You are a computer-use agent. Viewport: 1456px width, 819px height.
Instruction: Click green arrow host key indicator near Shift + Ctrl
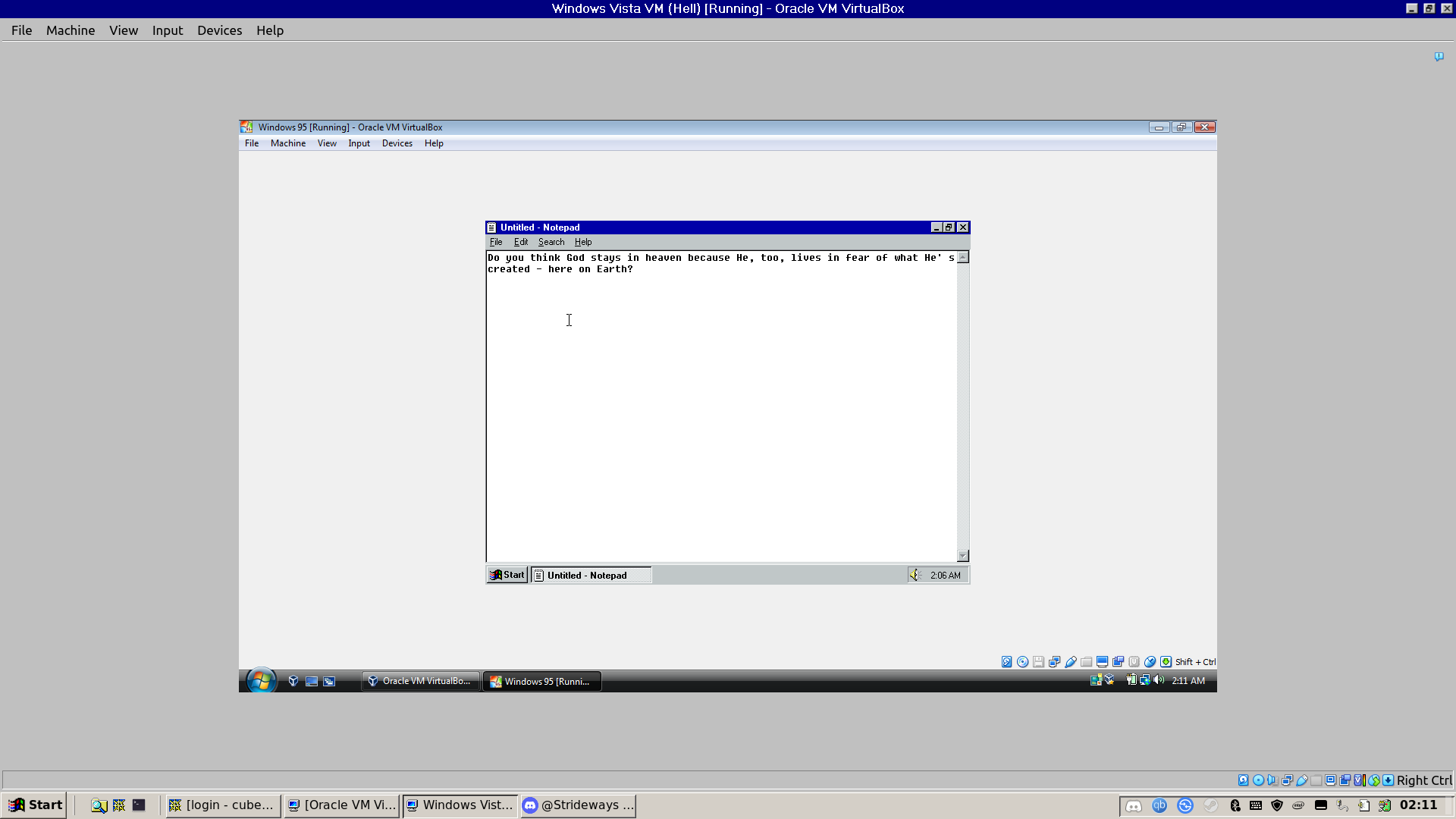[x=1166, y=662]
